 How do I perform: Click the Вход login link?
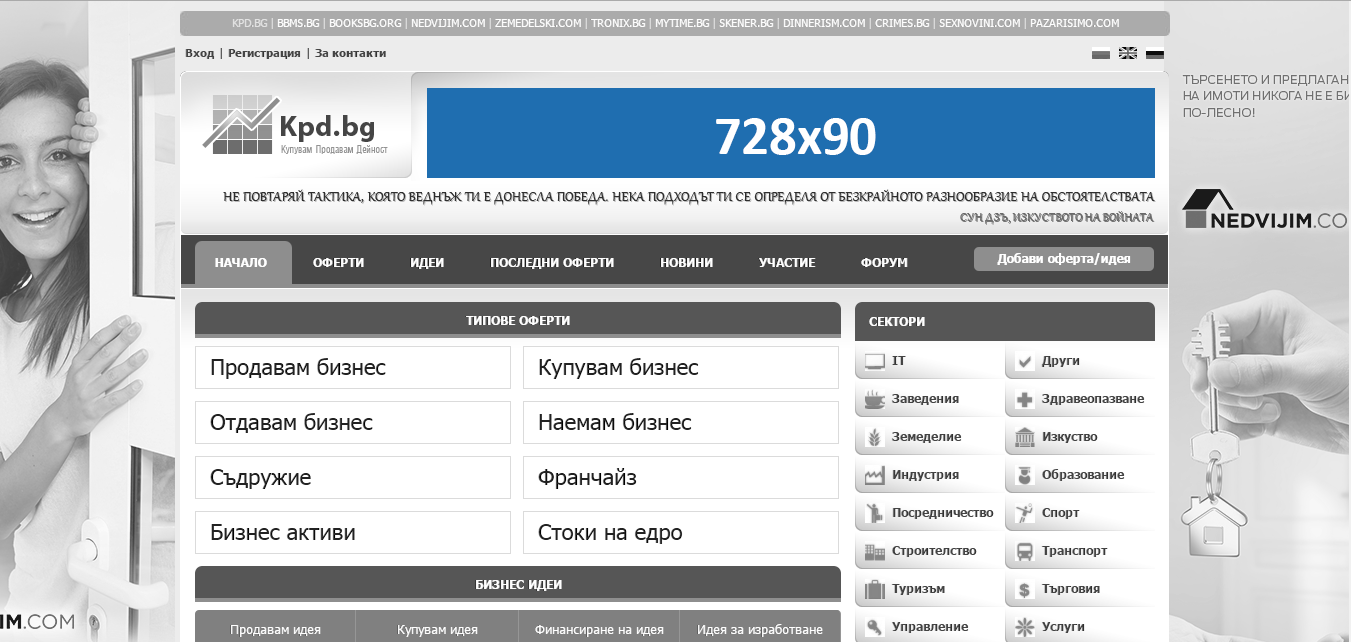point(199,53)
